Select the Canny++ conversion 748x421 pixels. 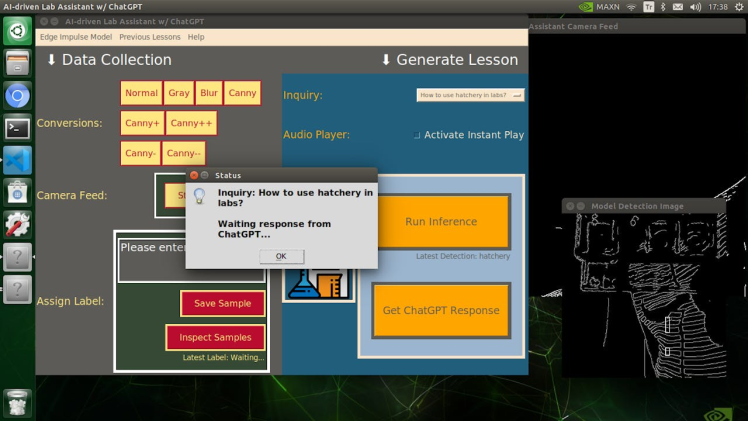[x=191, y=123]
